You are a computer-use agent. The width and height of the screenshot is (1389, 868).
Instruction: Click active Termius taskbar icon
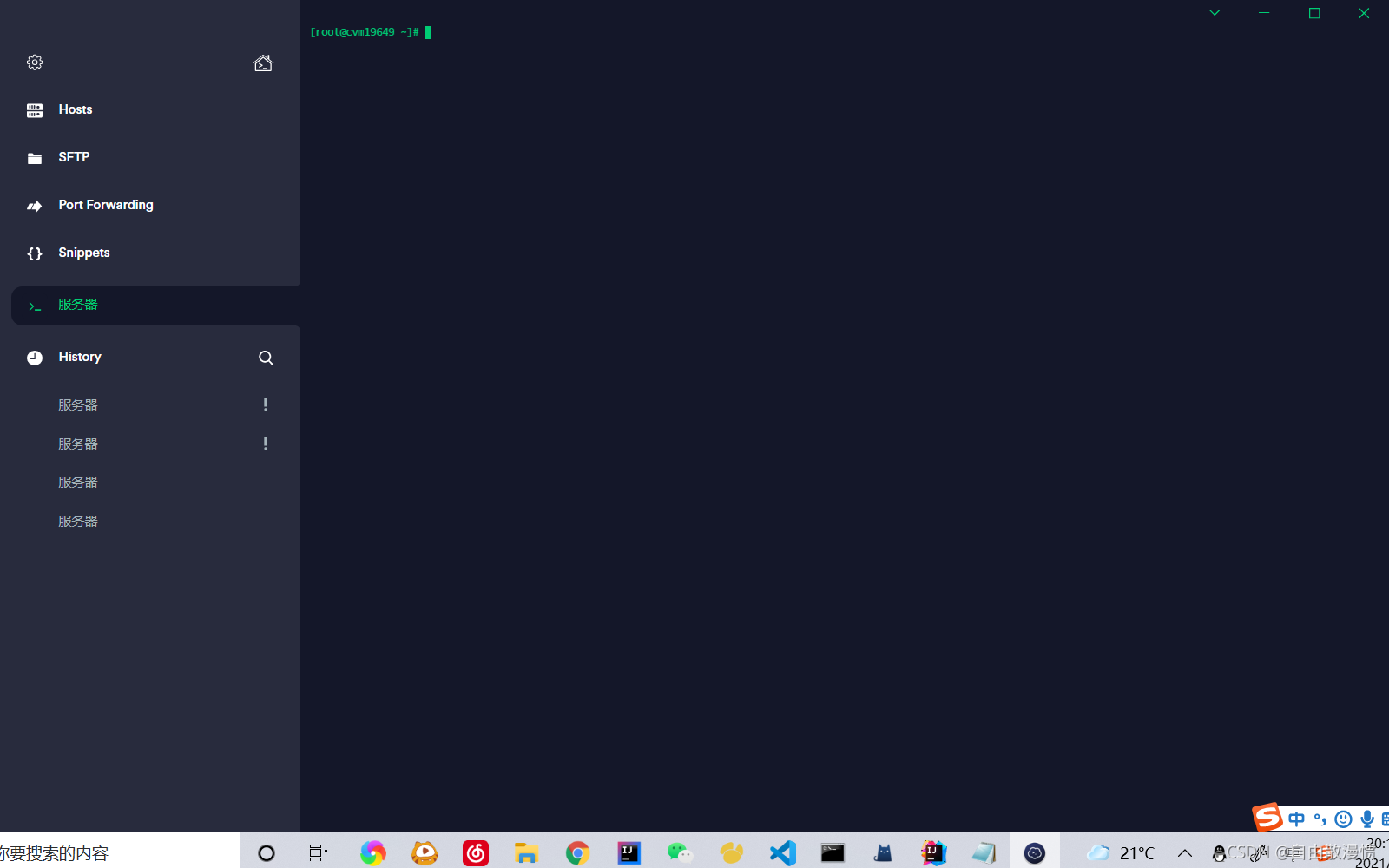coord(1035,853)
